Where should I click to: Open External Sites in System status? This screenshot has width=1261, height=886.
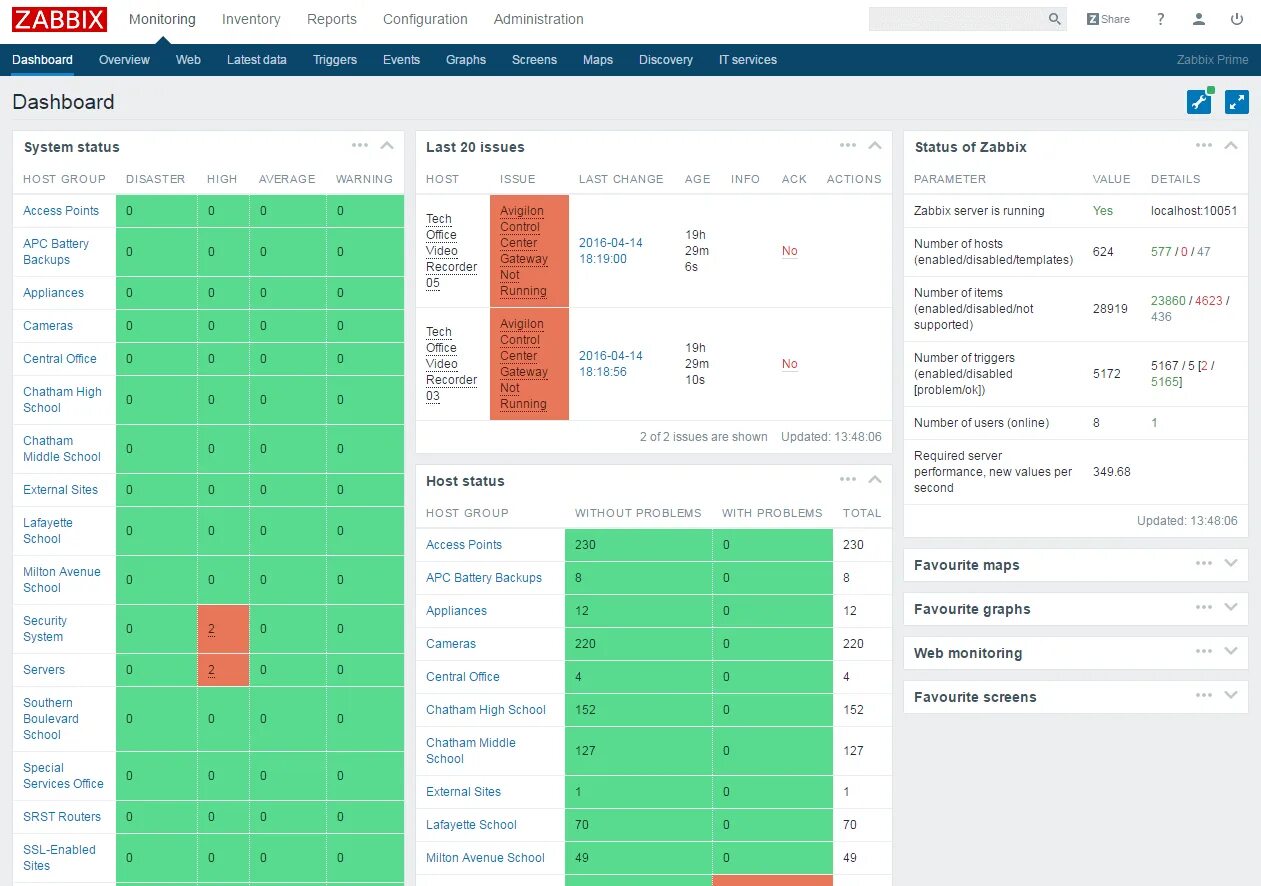61,490
